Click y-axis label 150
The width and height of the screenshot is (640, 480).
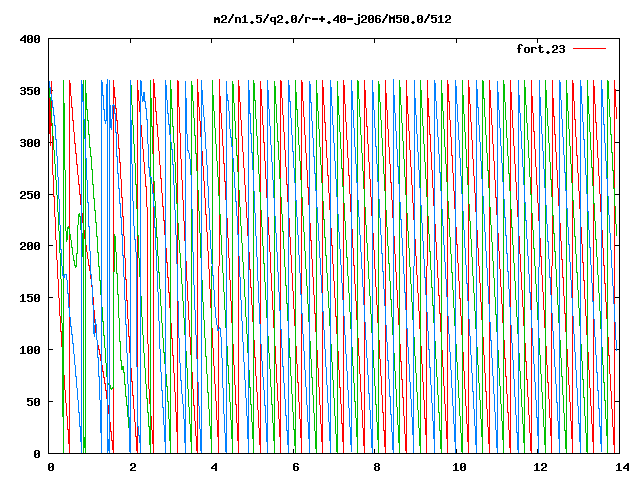click(x=30, y=298)
